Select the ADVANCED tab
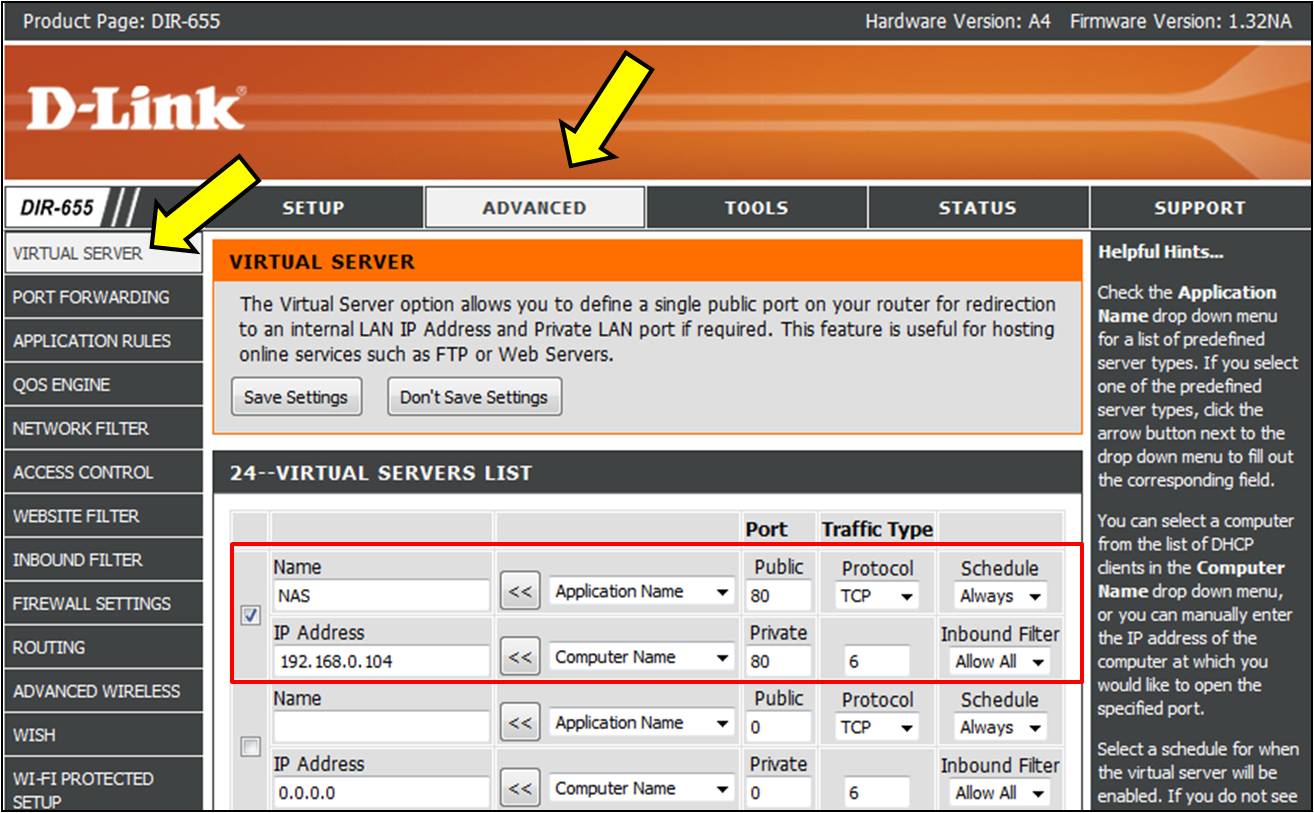The image size is (1314, 813). 535,208
